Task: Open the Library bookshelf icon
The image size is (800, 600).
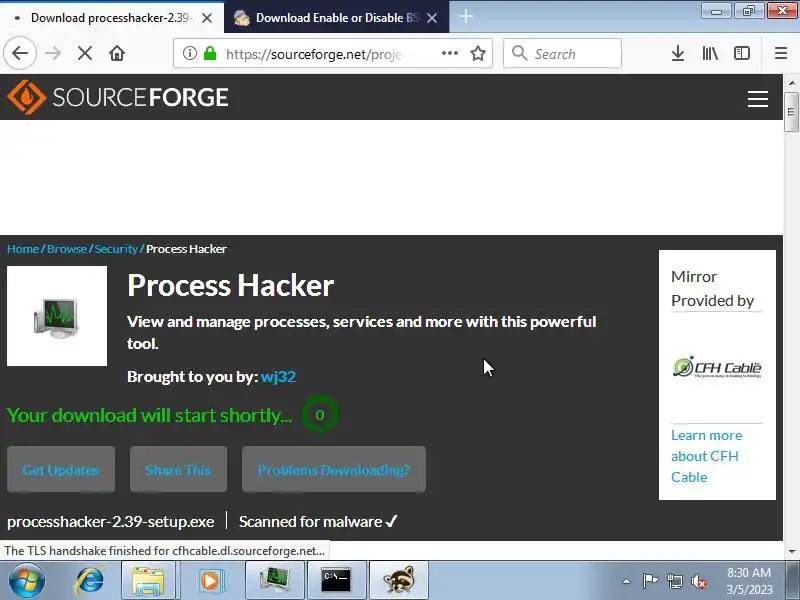Action: [x=710, y=53]
